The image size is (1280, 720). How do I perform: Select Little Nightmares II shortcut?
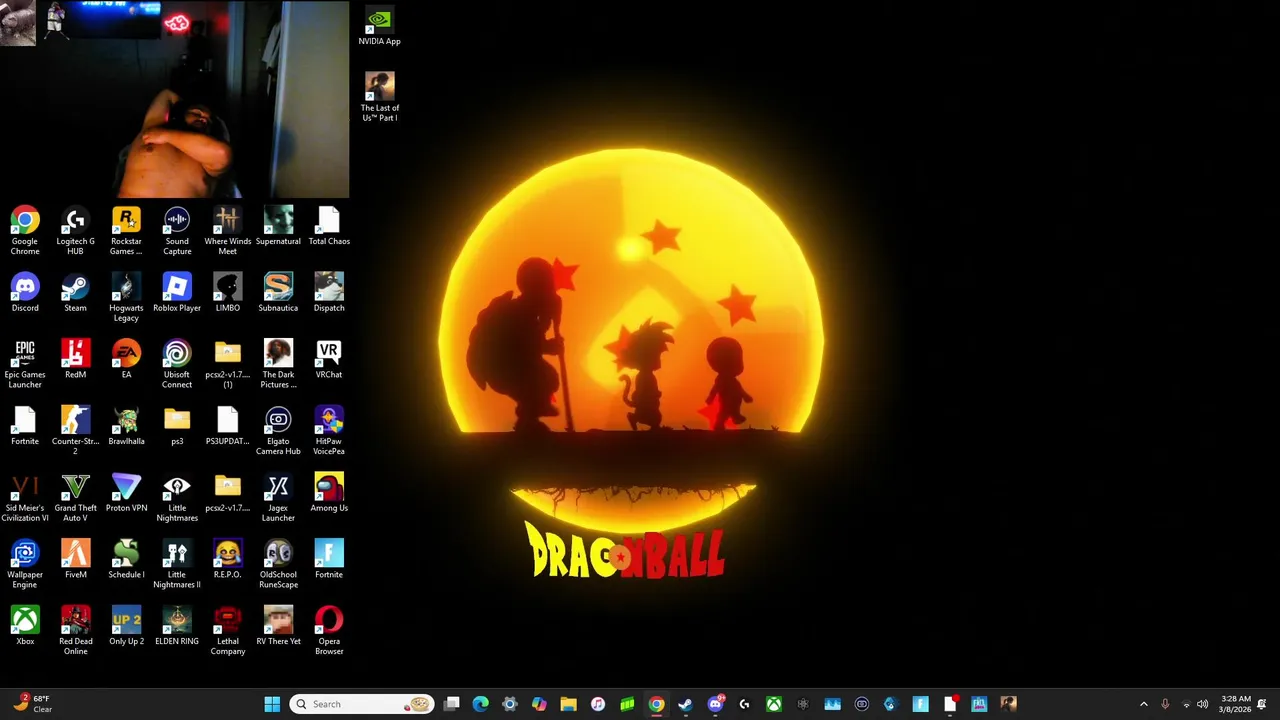[177, 564]
